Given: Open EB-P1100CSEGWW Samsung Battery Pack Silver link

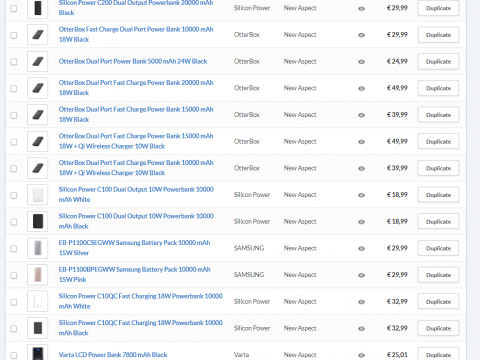Looking at the screenshot, I should [134, 248].
